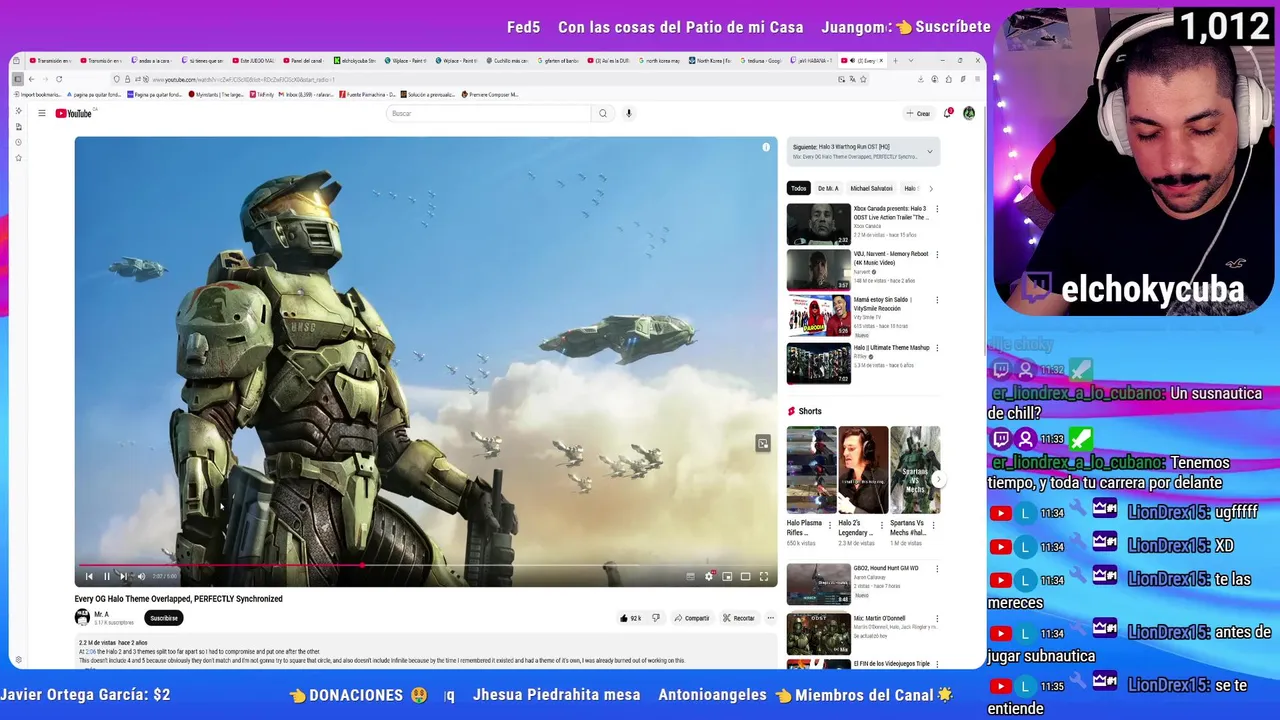The height and width of the screenshot is (720, 1280).
Task: Open Mamá estoy Sin Saldo video
Action: [x=818, y=316]
